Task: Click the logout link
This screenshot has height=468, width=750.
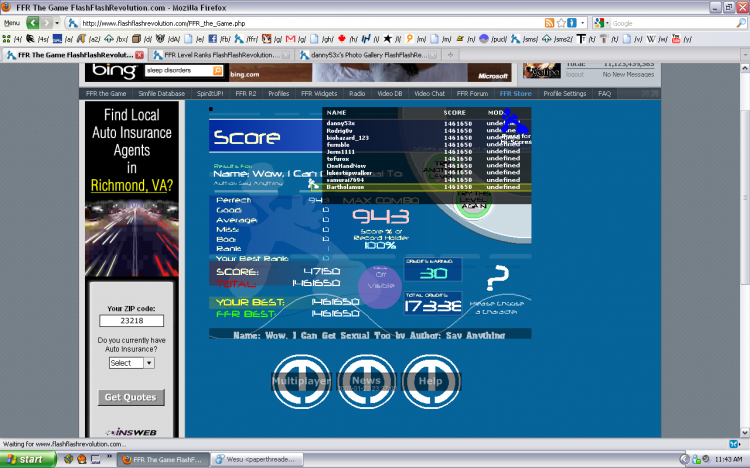Action: (x=574, y=75)
